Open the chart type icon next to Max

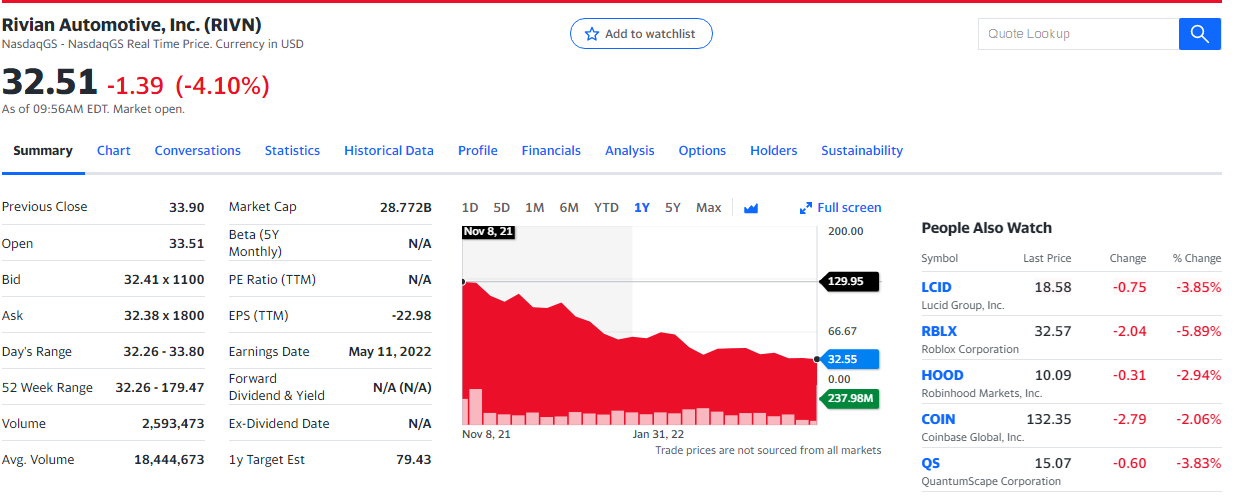[751, 208]
